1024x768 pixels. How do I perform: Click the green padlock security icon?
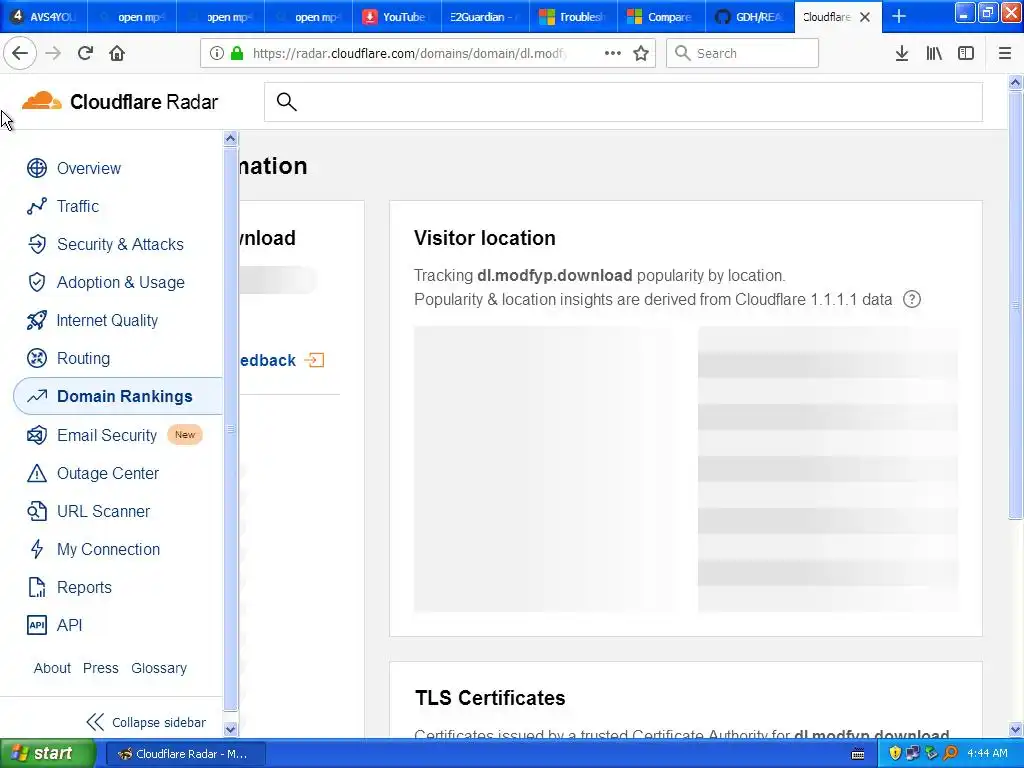pyautogui.click(x=237, y=54)
